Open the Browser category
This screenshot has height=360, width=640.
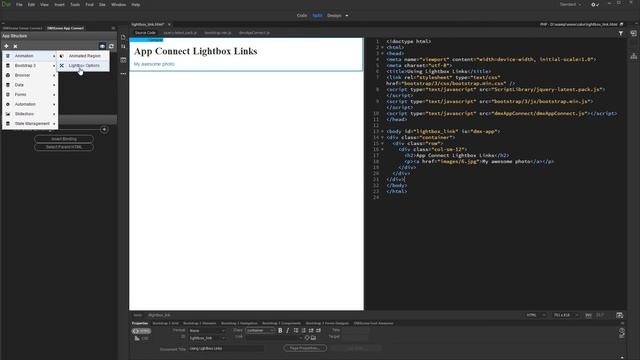point(30,75)
